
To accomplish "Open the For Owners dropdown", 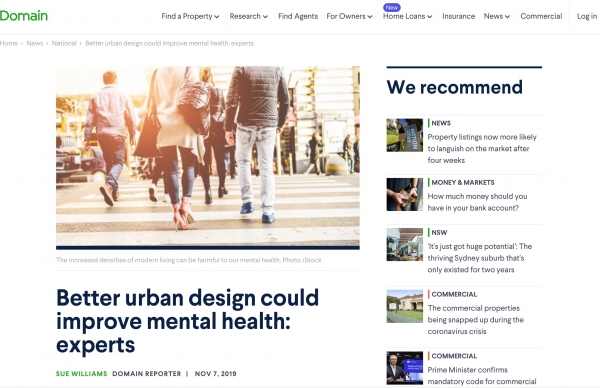I will click(349, 16).
